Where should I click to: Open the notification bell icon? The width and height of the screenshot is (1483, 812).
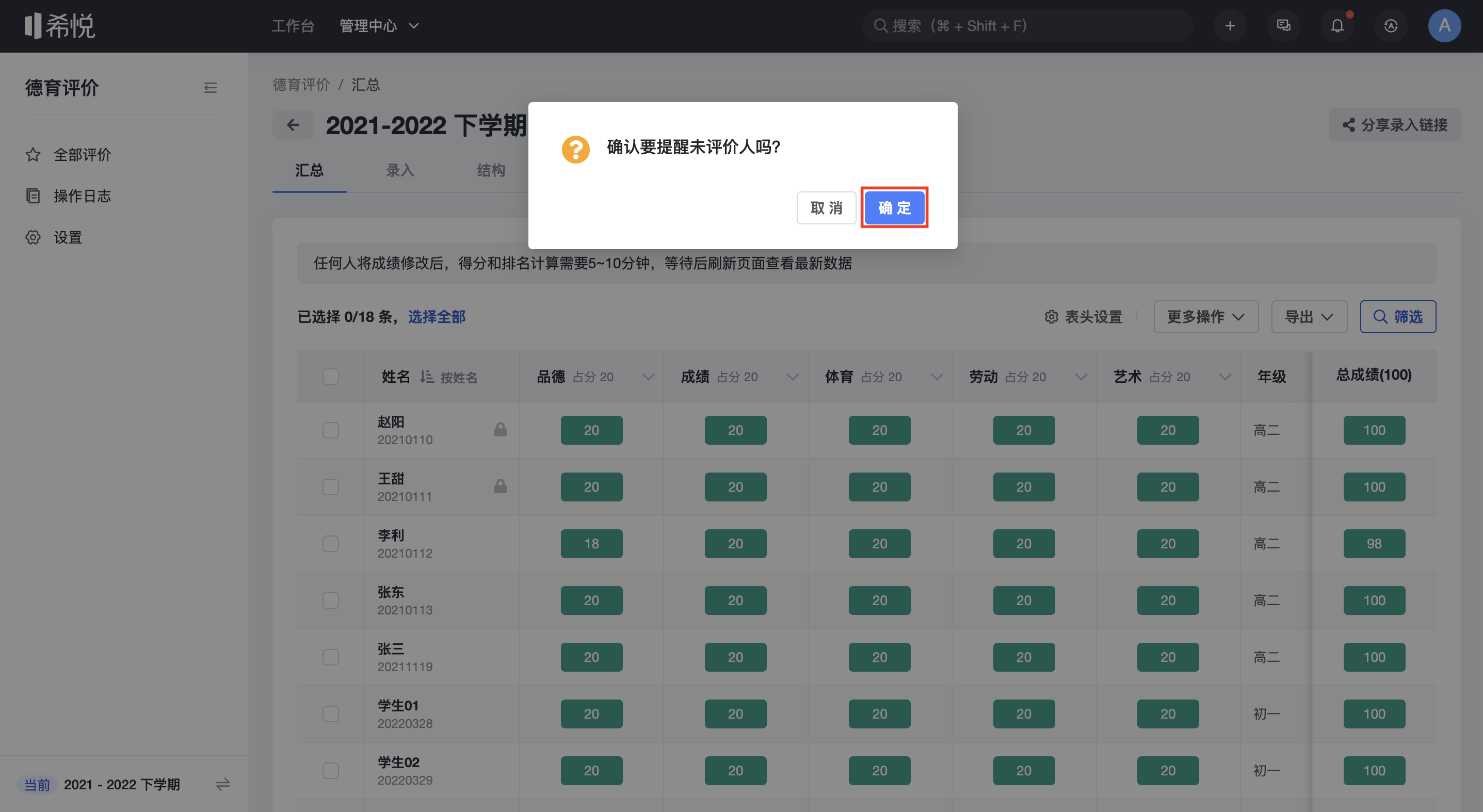click(x=1337, y=26)
